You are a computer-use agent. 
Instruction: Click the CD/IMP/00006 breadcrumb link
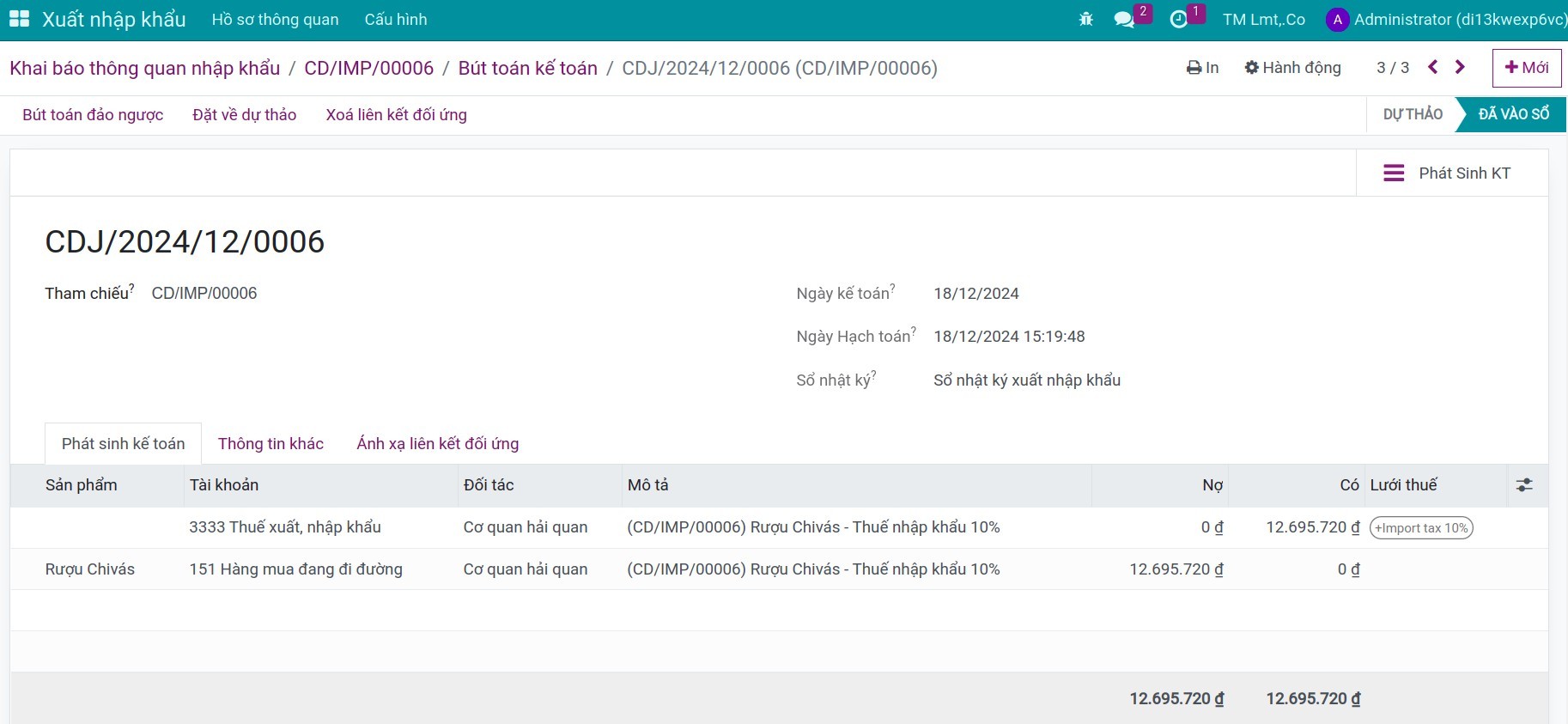pyautogui.click(x=368, y=69)
